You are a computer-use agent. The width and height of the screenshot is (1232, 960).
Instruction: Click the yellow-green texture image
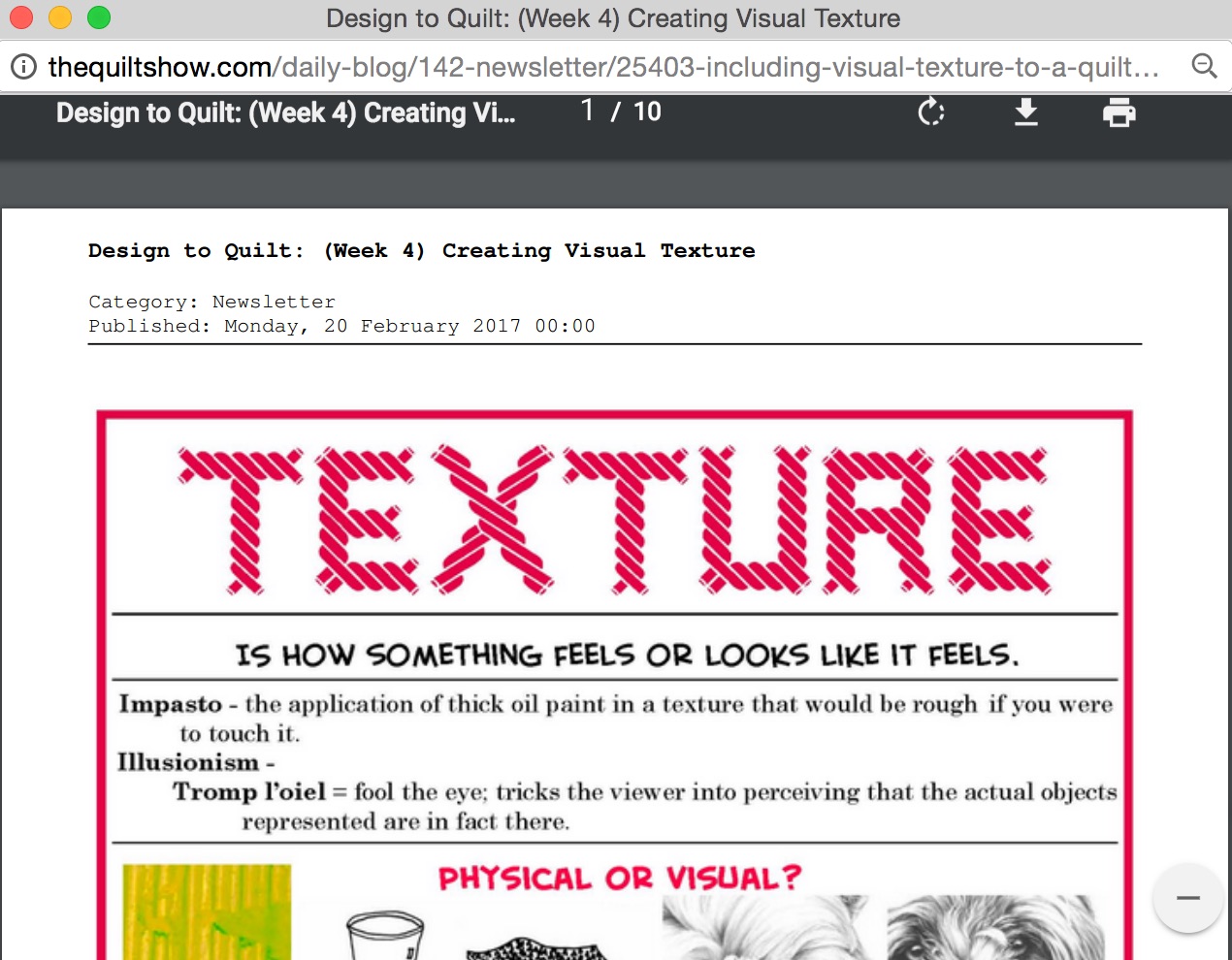[x=207, y=912]
